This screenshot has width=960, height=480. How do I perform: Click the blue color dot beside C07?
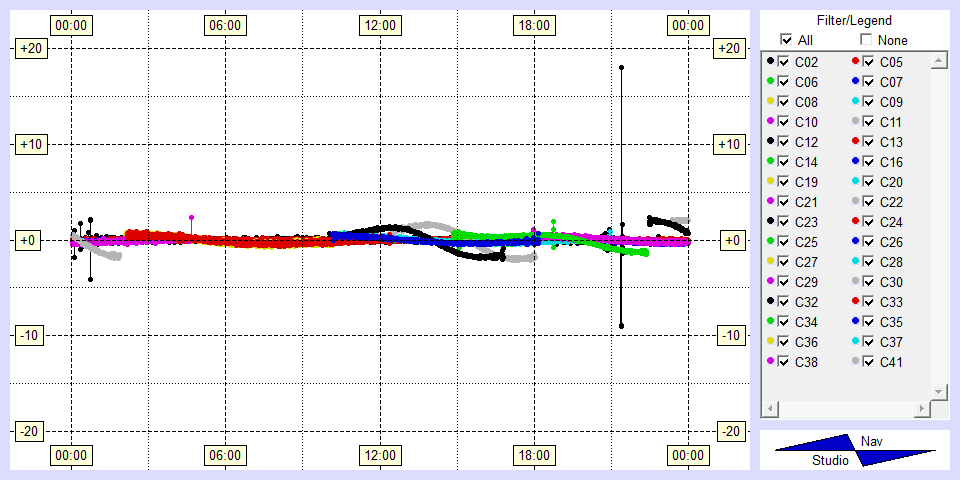855,82
